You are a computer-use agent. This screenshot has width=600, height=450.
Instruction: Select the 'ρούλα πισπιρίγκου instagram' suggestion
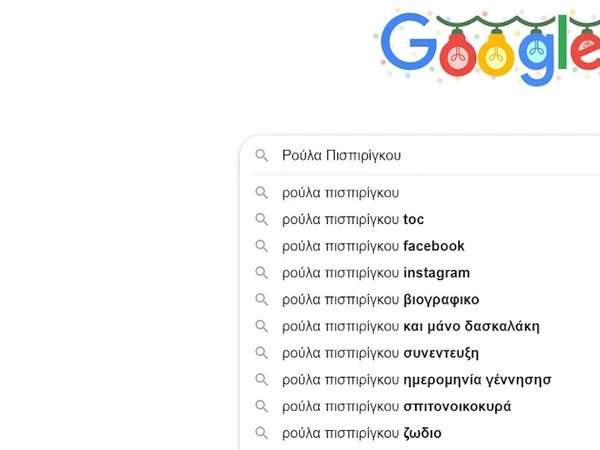click(x=375, y=273)
